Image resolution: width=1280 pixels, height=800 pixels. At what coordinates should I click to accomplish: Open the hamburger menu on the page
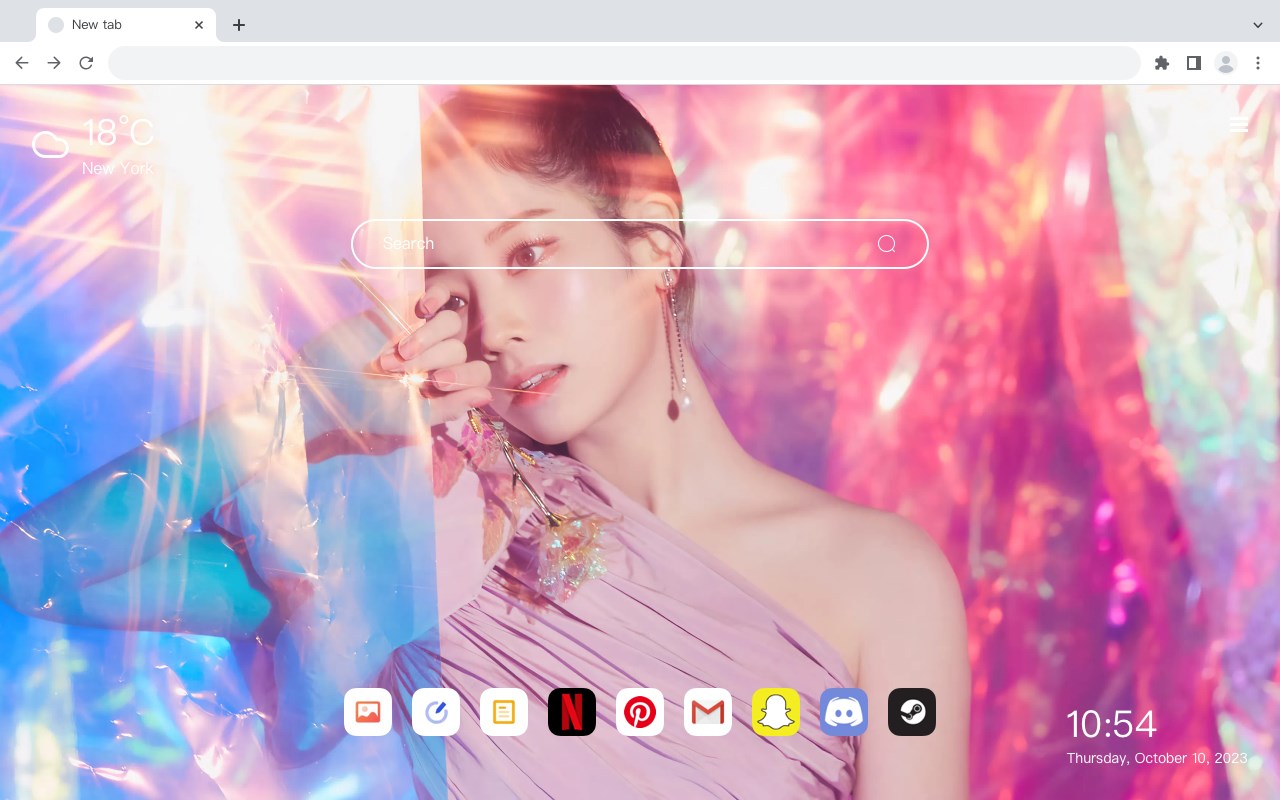tap(1238, 125)
